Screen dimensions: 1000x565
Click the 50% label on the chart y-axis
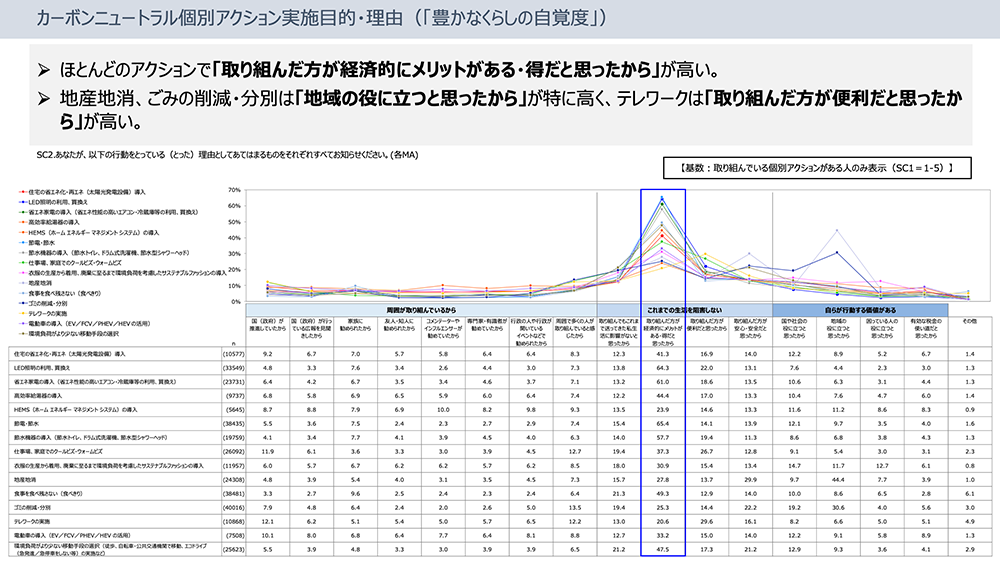pyautogui.click(x=234, y=222)
